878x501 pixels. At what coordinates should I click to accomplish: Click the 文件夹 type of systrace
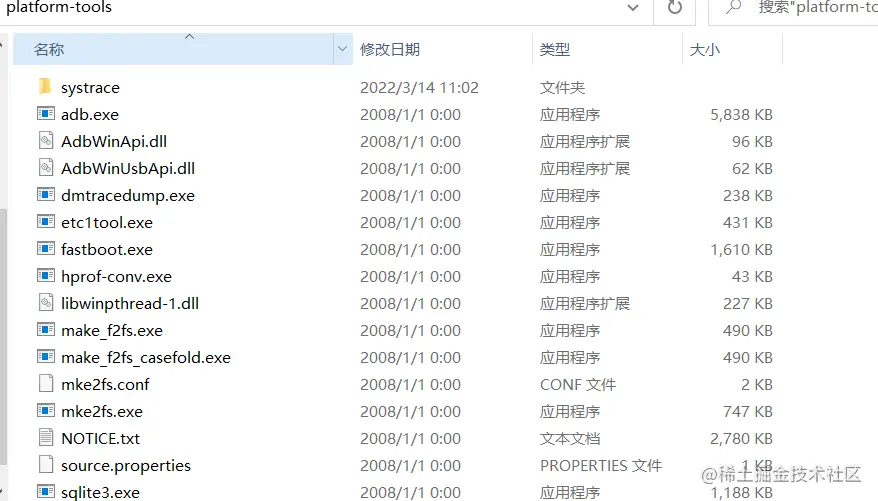tap(562, 87)
